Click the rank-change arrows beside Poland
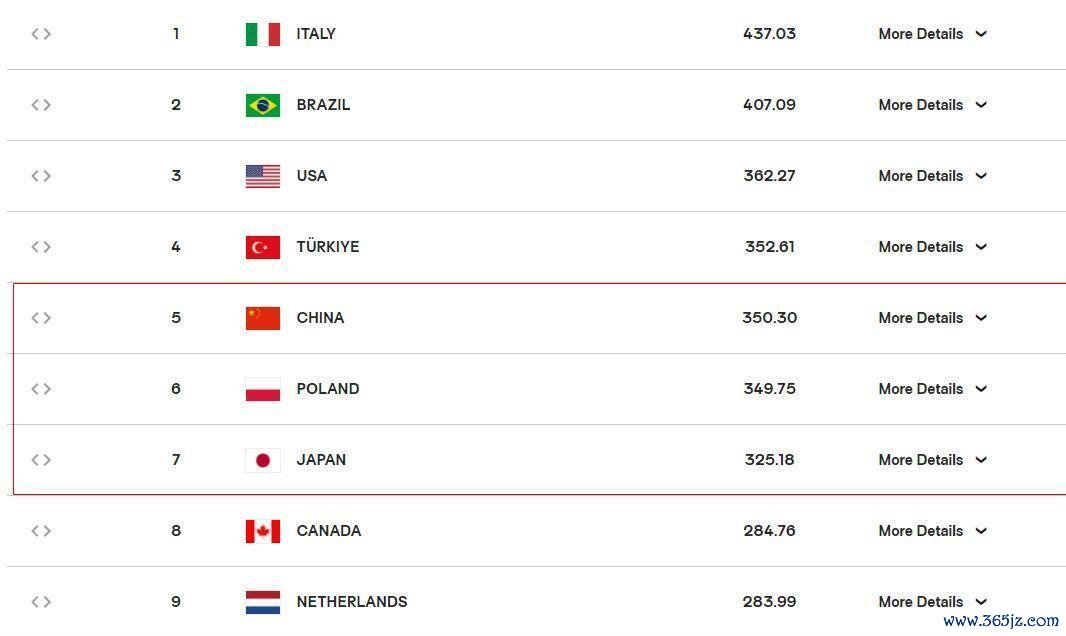This screenshot has width=1066, height=636. (41, 389)
